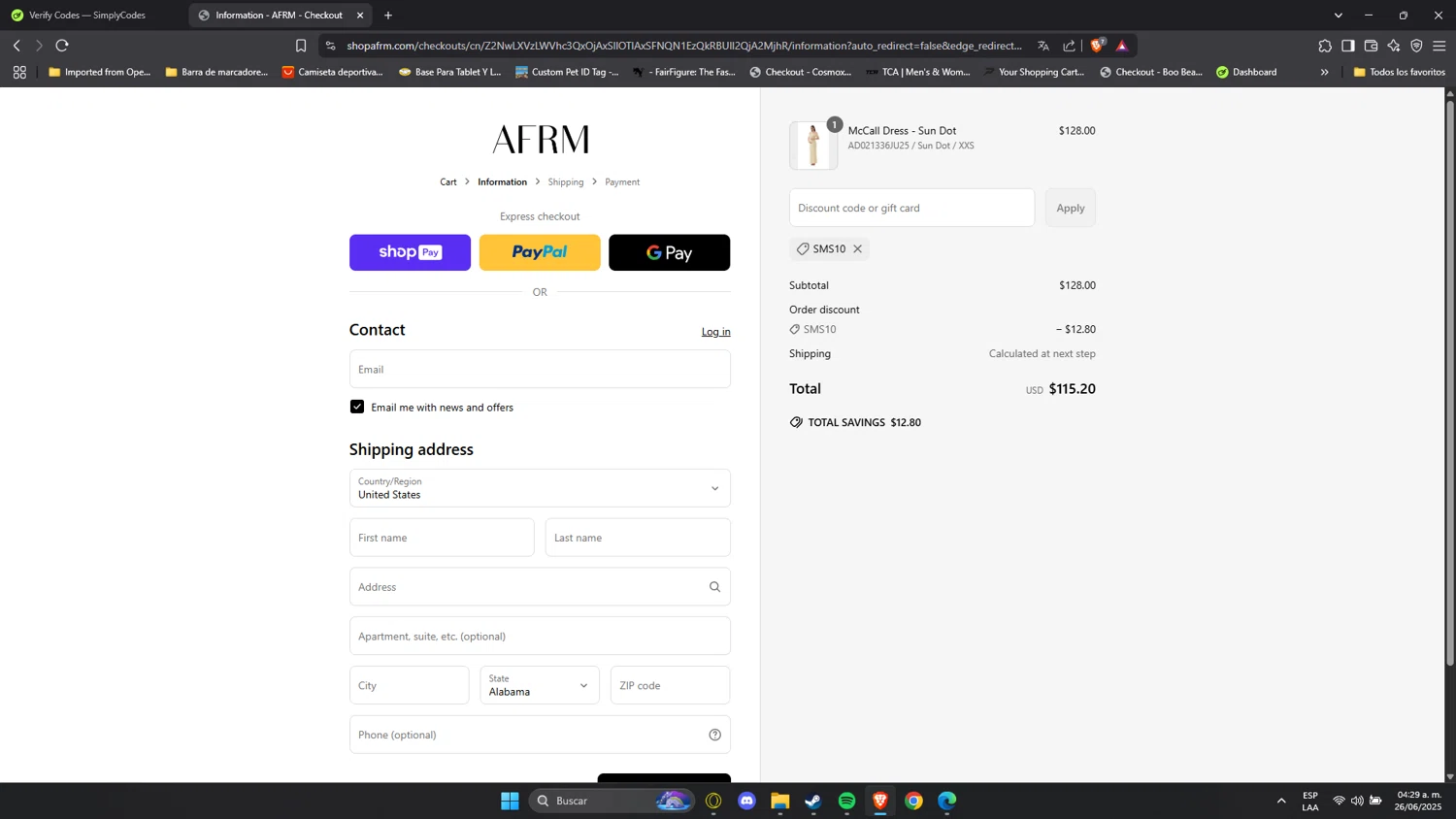Focus the Discount code or gift card field
1456x819 pixels.
click(912, 208)
